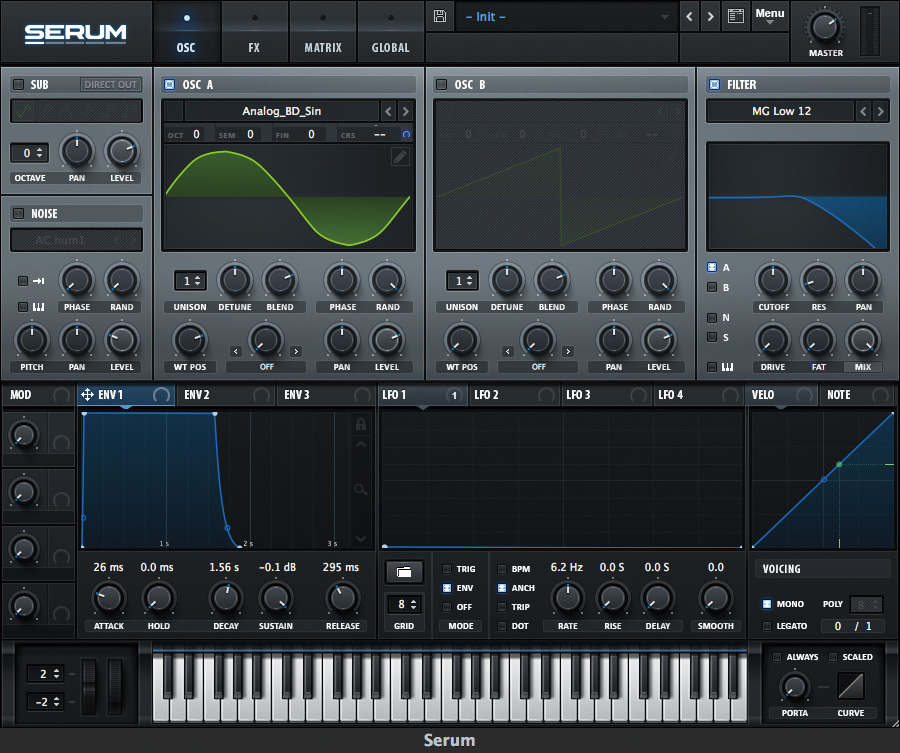Screen dimensions: 900x753
Task: Click the filter MIX label button
Action: pos(863,367)
